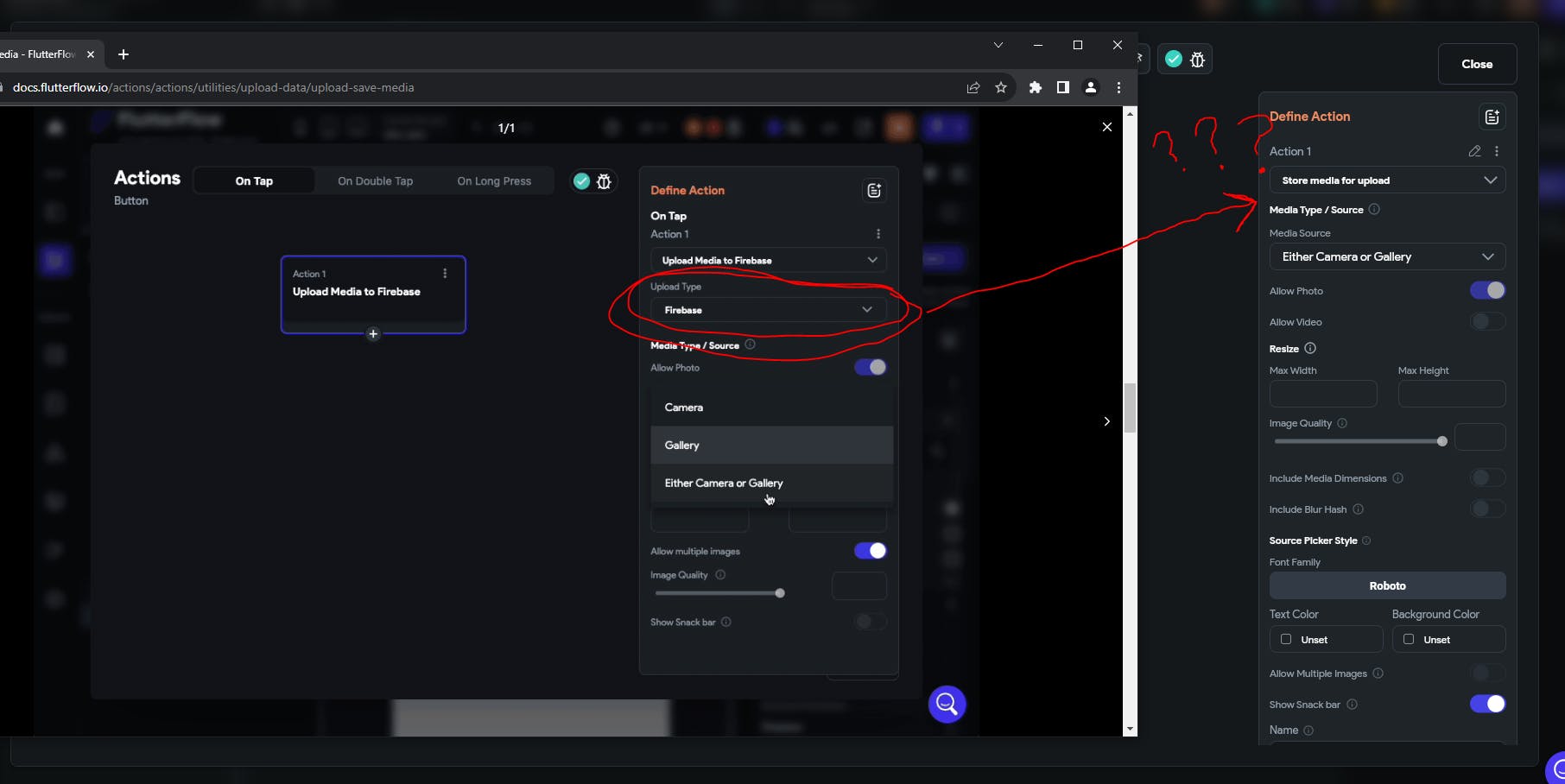Go to next image in lightbox
This screenshot has width=1565, height=784.
click(1107, 421)
